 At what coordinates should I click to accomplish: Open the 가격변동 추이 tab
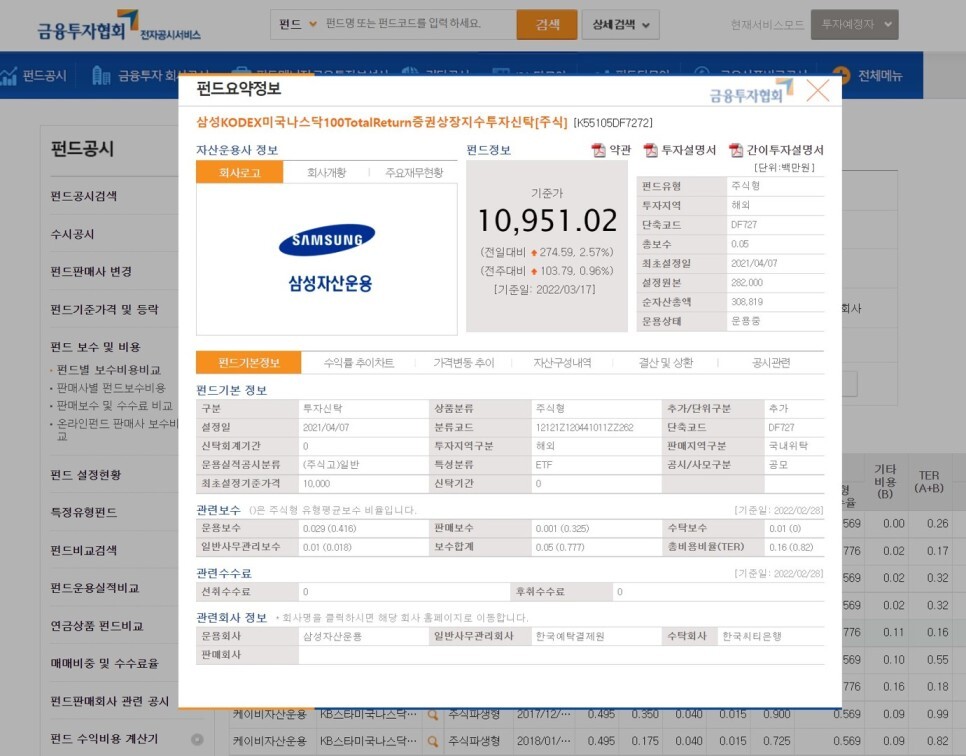tap(464, 363)
